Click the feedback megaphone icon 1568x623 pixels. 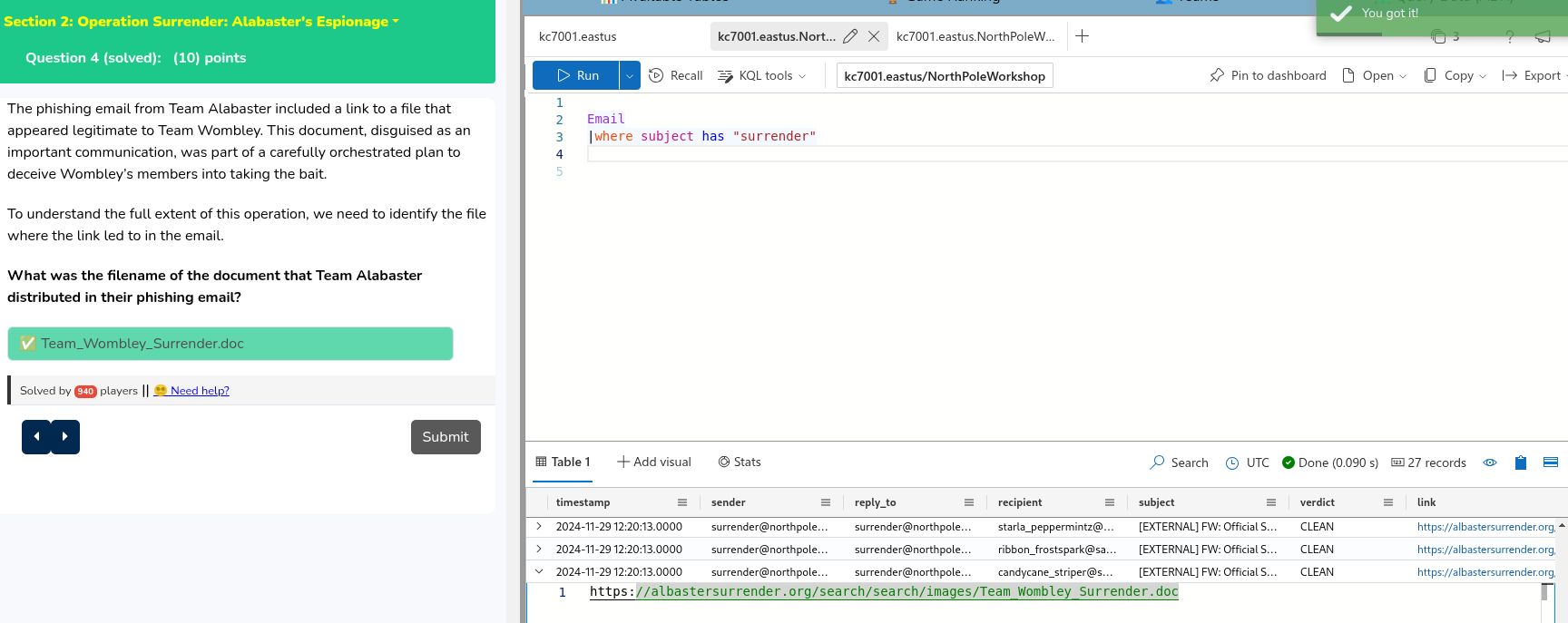point(1543,37)
